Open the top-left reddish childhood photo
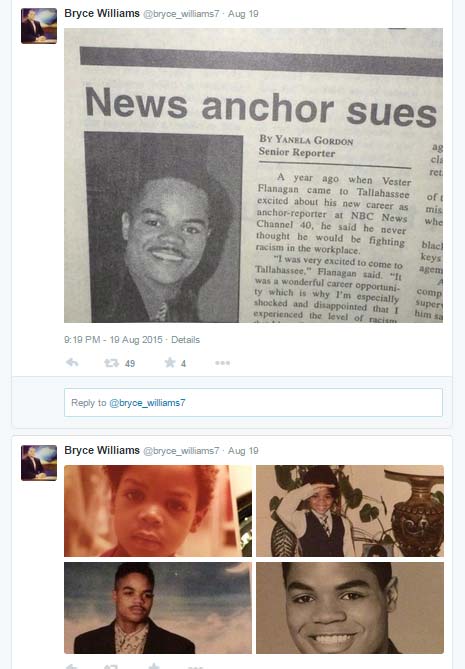The width and height of the screenshot is (465, 669). (x=158, y=511)
